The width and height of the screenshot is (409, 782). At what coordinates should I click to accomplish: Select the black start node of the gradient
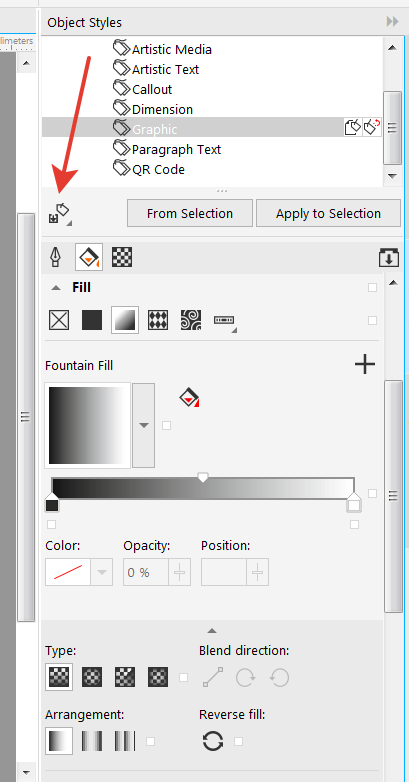coord(51,503)
